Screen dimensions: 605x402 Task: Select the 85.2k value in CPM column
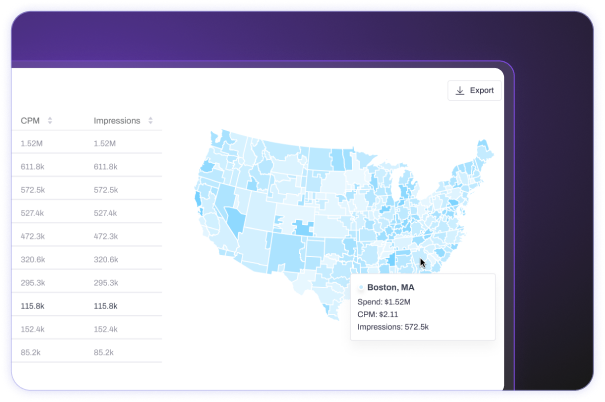pos(31,351)
